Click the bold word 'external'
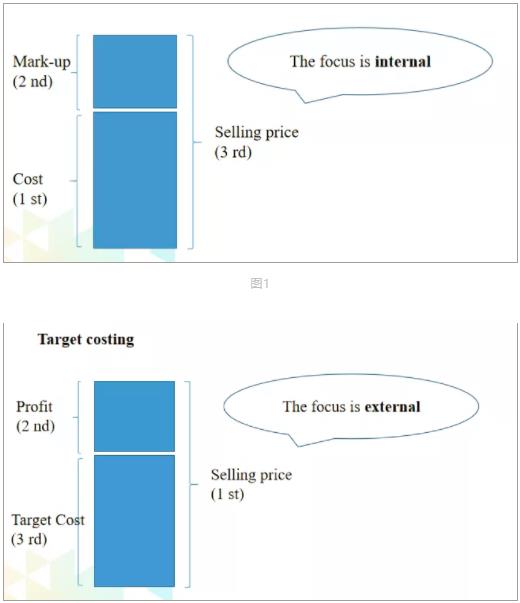 392,406
